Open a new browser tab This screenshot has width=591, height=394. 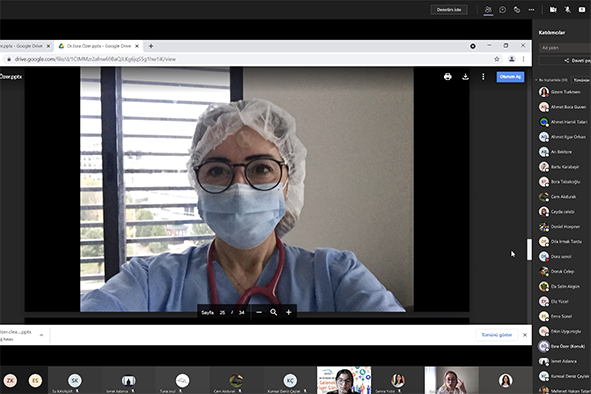coord(151,46)
